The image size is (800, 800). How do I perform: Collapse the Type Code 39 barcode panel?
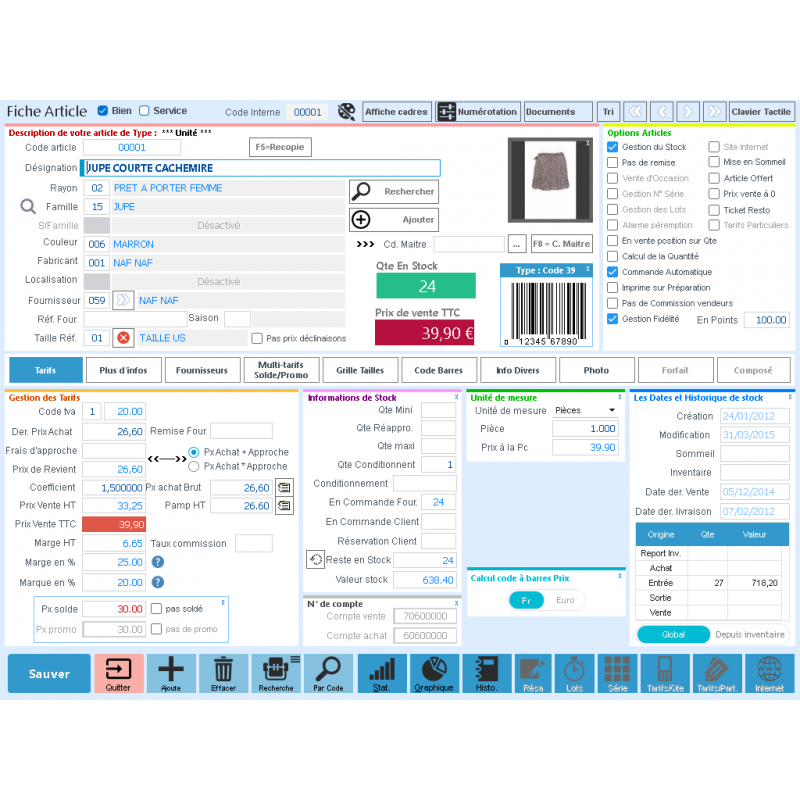pos(588,271)
